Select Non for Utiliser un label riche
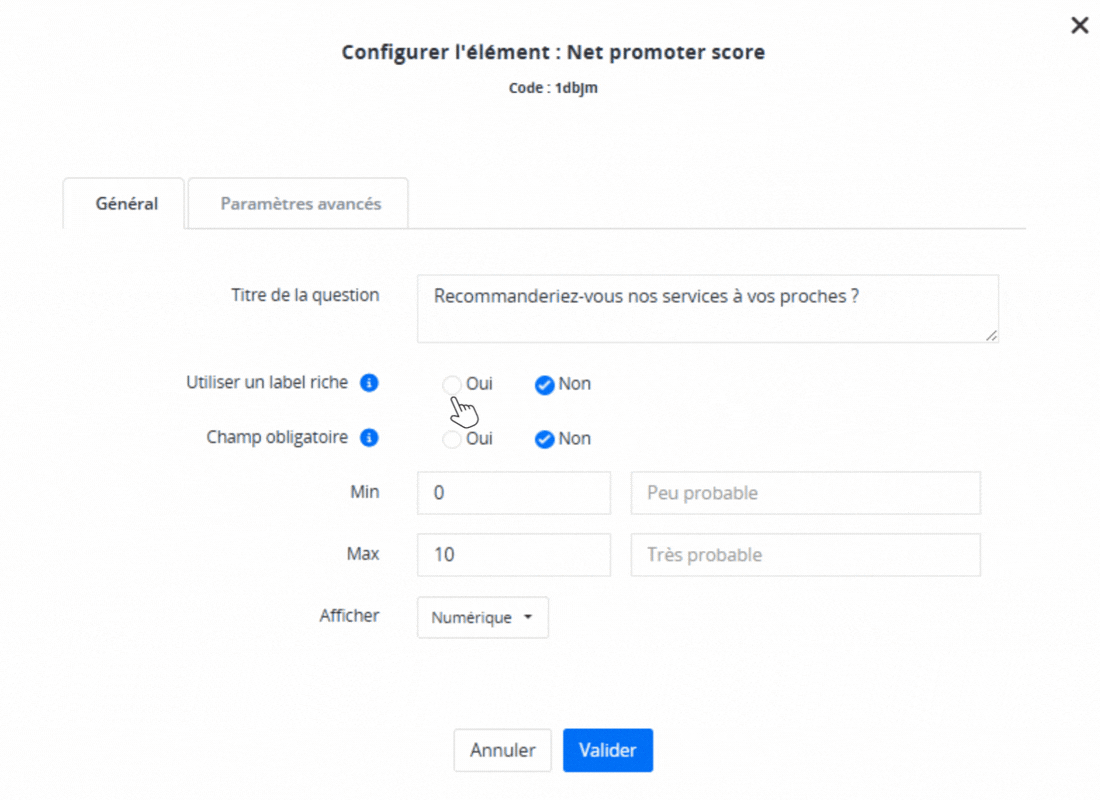This screenshot has width=1100, height=800. [545, 385]
